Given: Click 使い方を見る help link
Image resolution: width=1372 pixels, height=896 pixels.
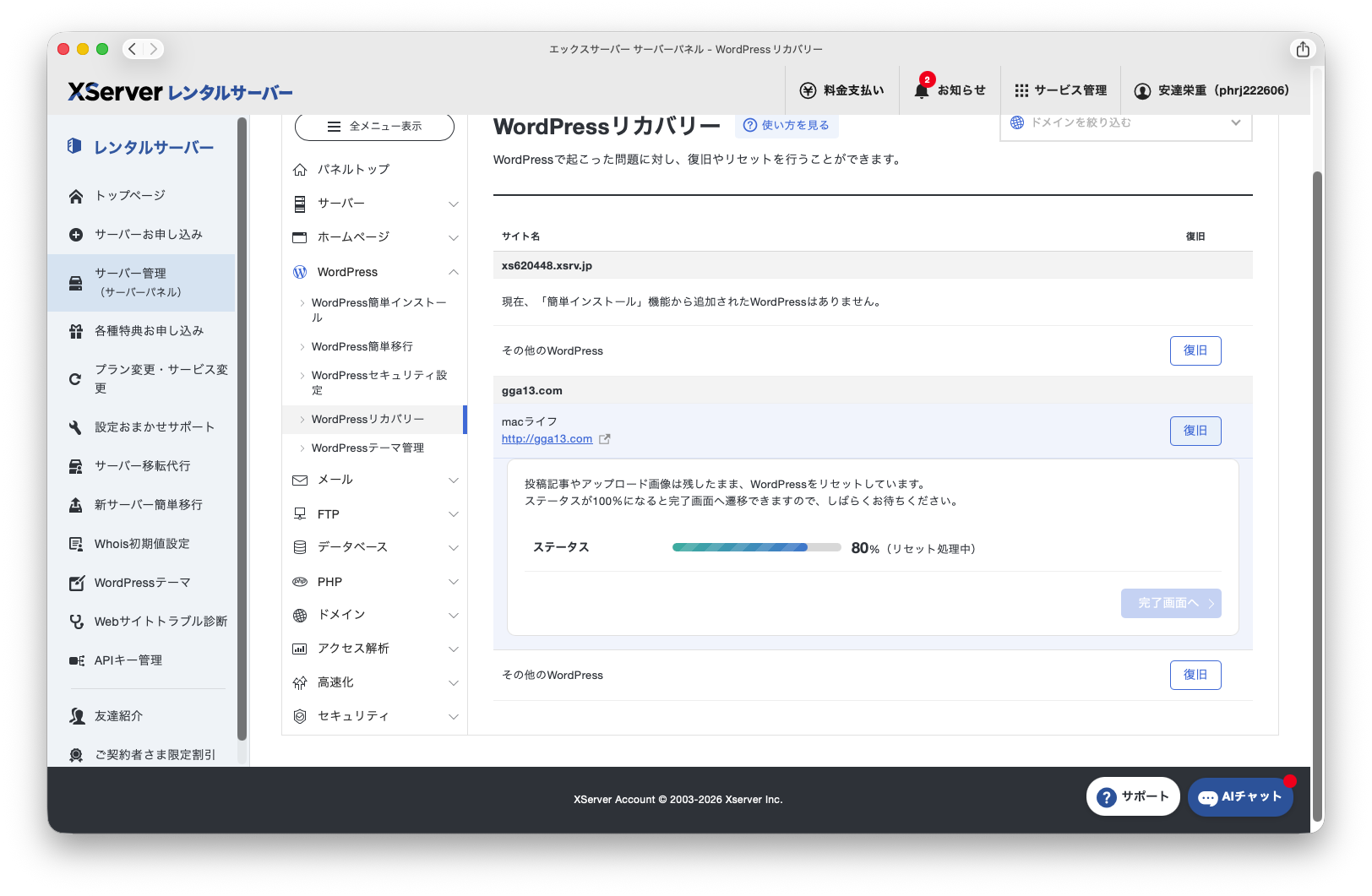Looking at the screenshot, I should [787, 125].
